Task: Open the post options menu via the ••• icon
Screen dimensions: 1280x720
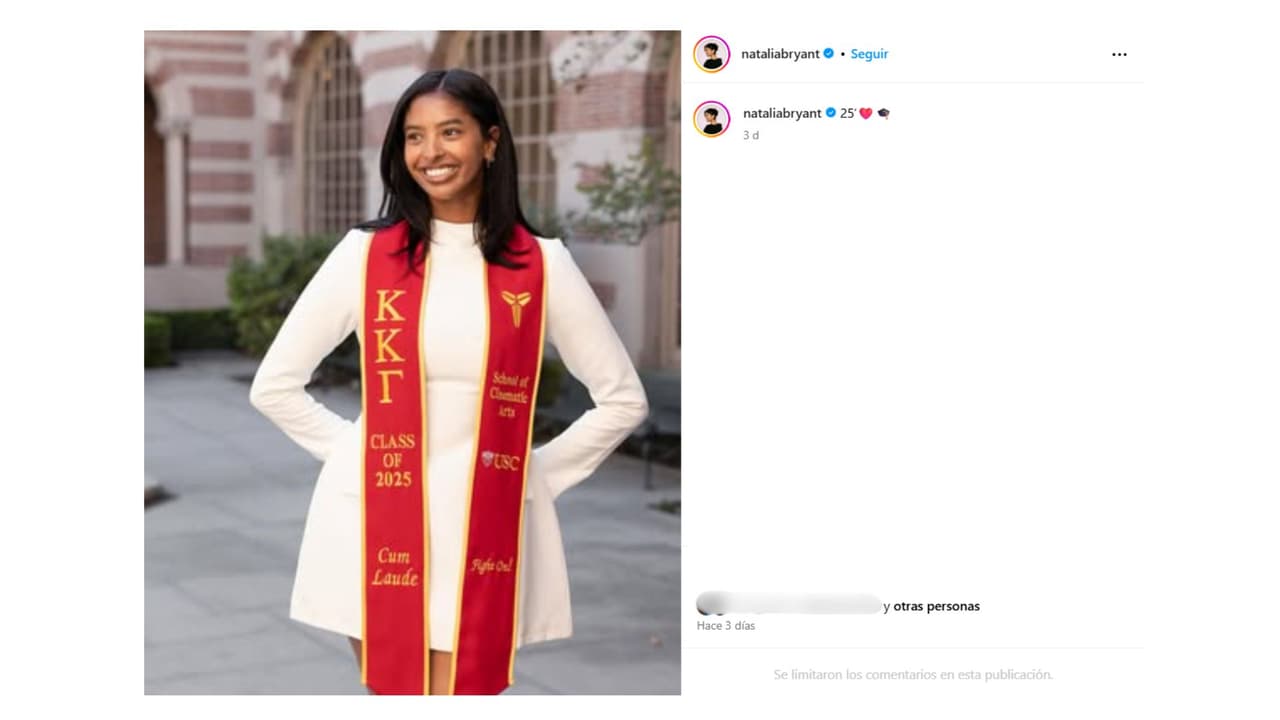Action: [x=1119, y=54]
